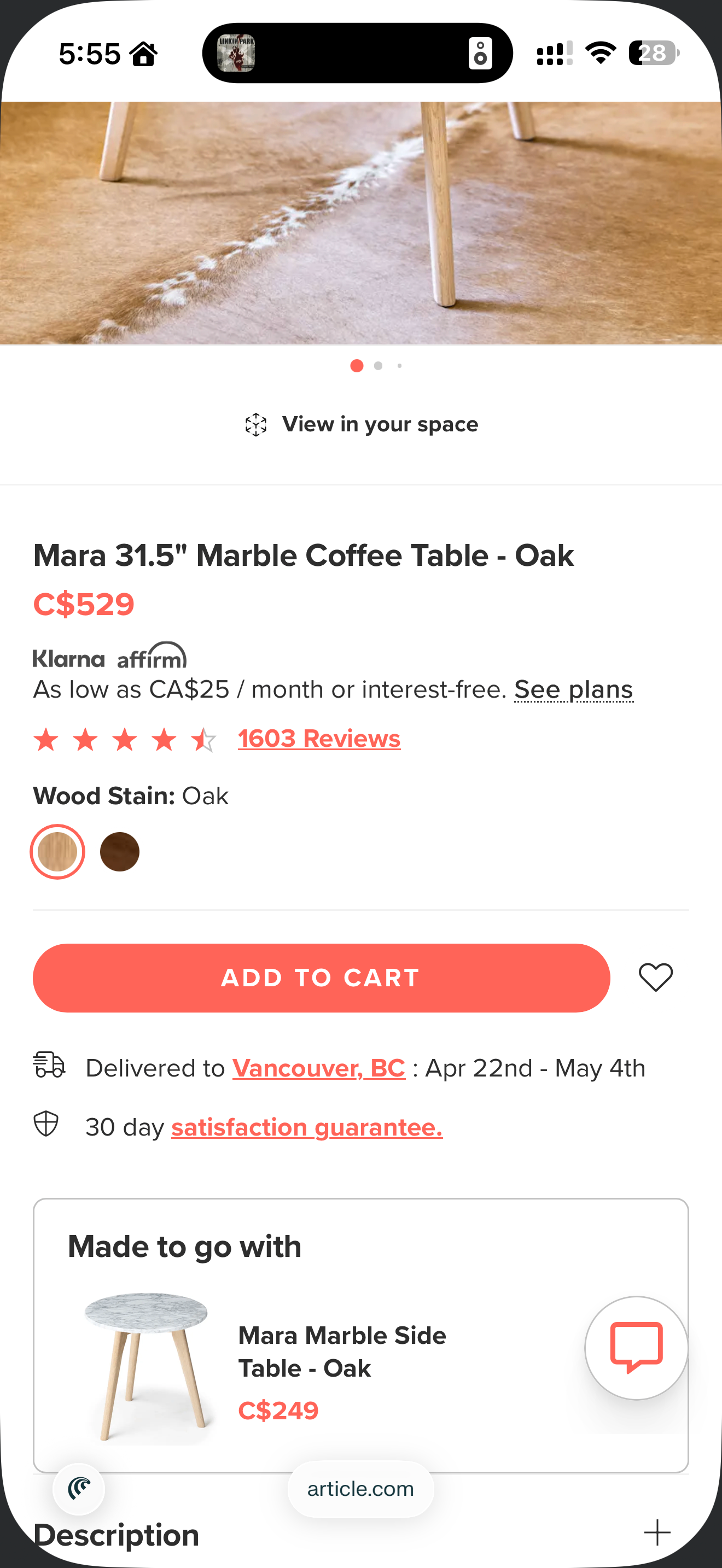Expand the Description section plus icon

657,1532
